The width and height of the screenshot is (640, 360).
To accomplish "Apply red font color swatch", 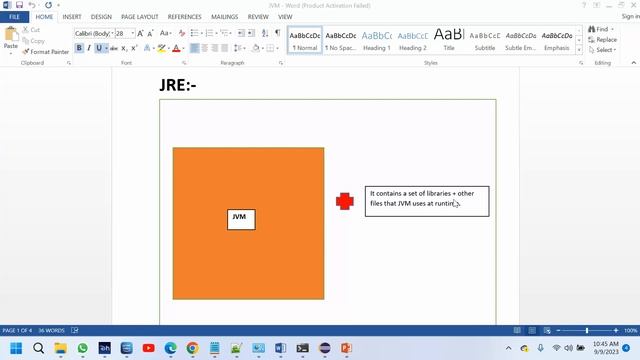I will pos(176,48).
